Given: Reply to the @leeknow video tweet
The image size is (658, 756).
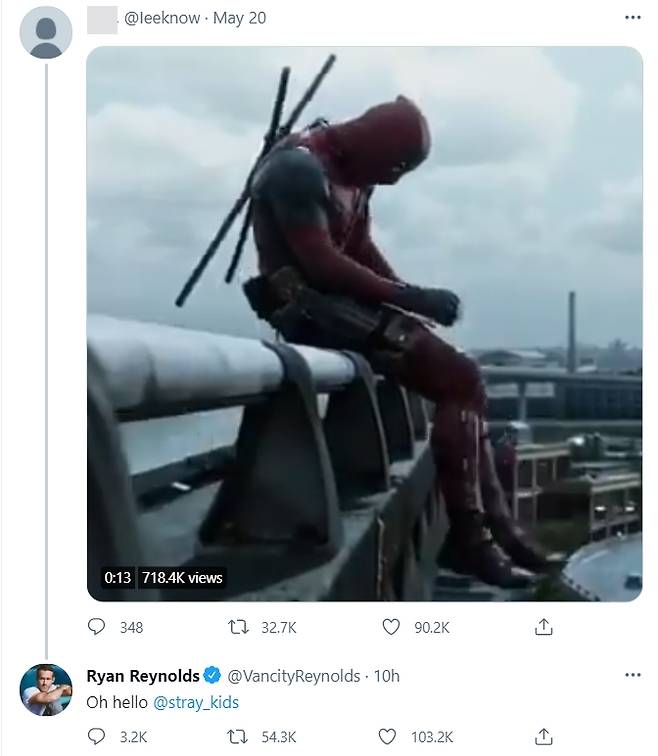Looking at the screenshot, I should pyautogui.click(x=97, y=627).
